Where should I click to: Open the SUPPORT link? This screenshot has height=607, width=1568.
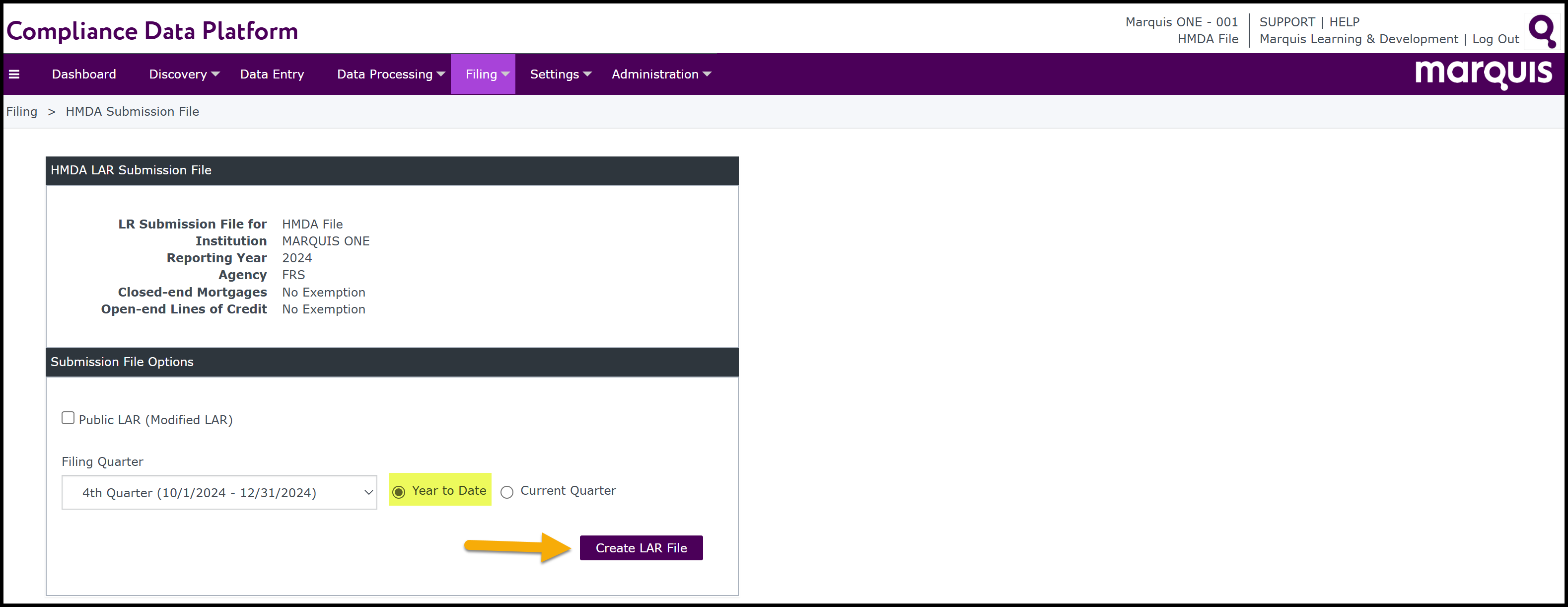coord(1287,22)
